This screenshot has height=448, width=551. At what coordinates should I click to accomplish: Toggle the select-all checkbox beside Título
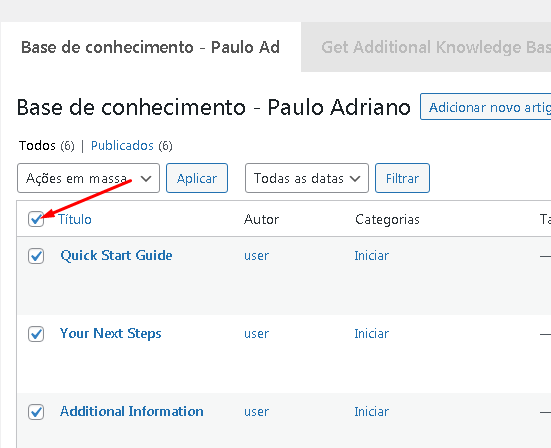coord(36,219)
